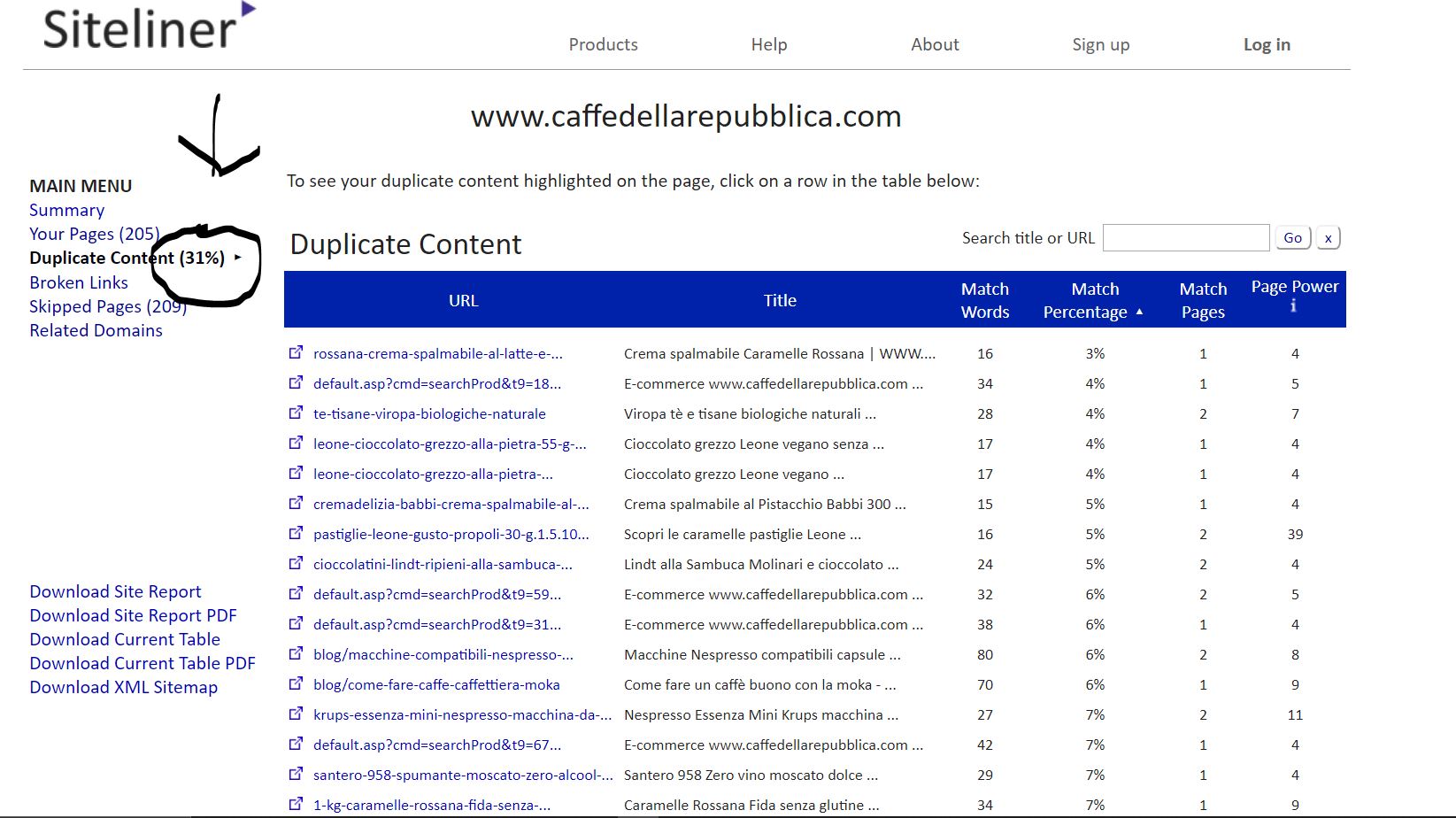Open the About menu
Image resolution: width=1456 pixels, height=818 pixels.
tap(935, 44)
